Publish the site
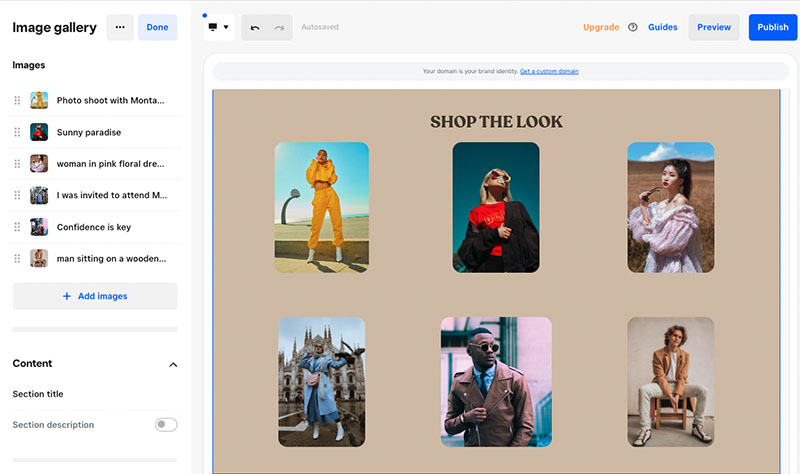This screenshot has height=474, width=800. tap(772, 27)
